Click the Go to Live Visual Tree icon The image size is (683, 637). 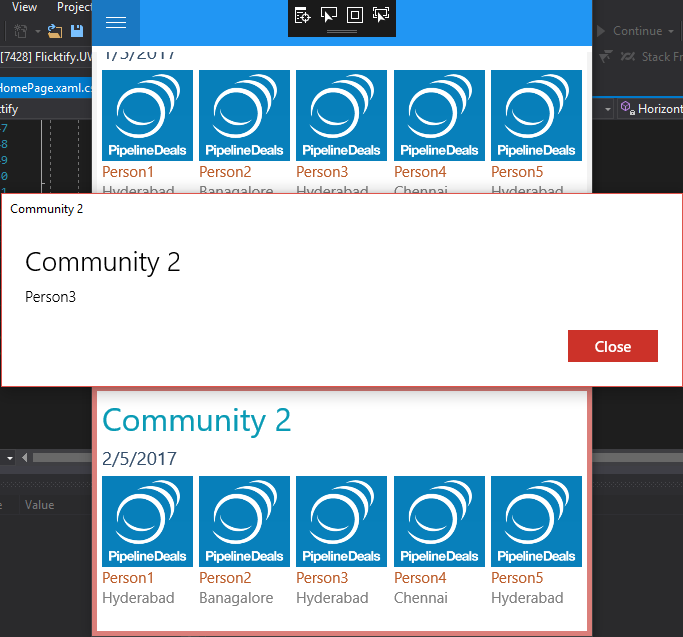[x=302, y=15]
